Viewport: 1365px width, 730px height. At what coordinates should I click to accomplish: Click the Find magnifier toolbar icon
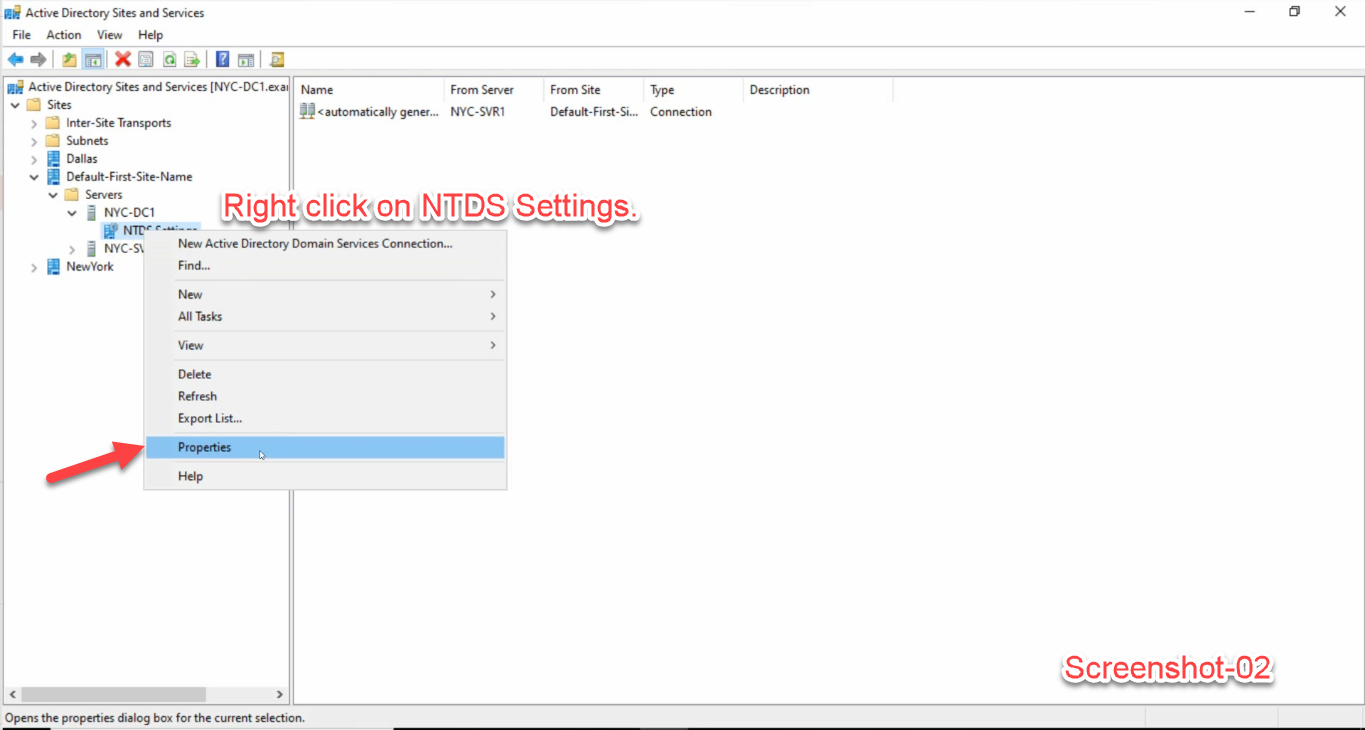[277, 60]
